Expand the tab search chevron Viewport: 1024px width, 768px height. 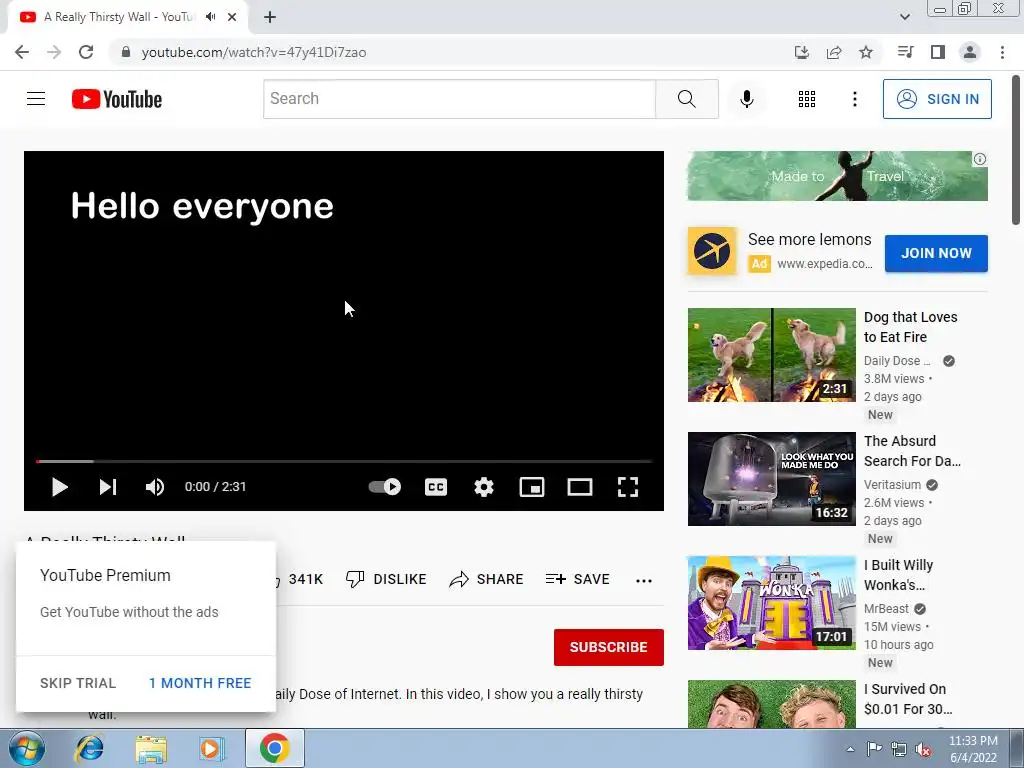[904, 17]
